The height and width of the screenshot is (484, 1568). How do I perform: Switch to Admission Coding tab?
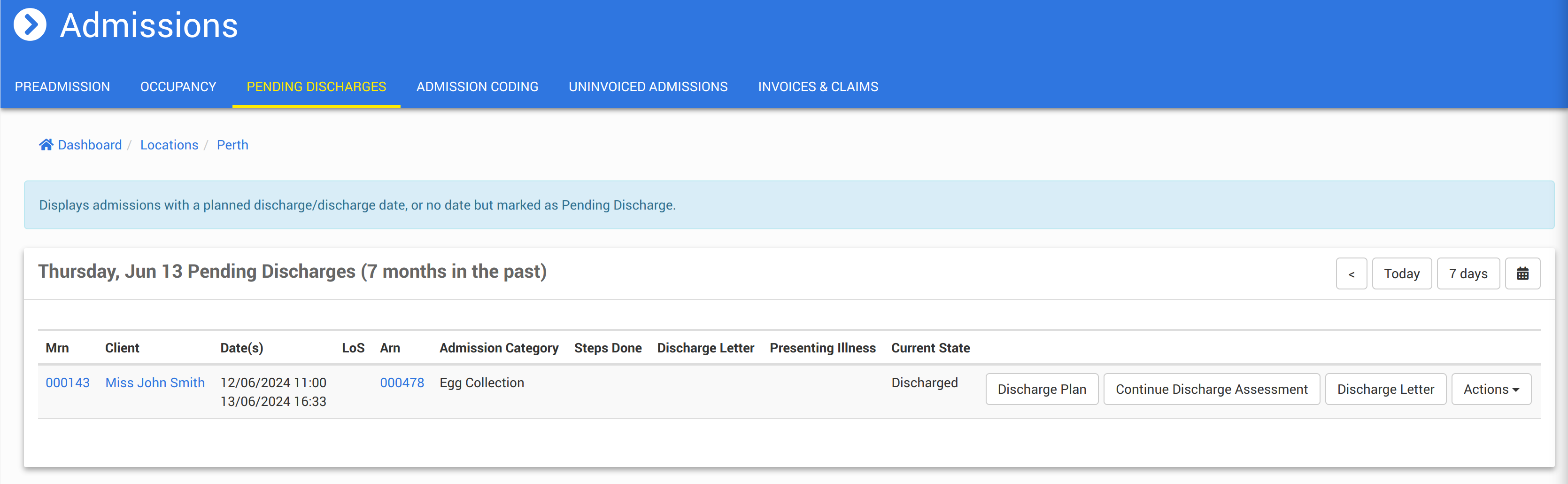click(x=477, y=87)
